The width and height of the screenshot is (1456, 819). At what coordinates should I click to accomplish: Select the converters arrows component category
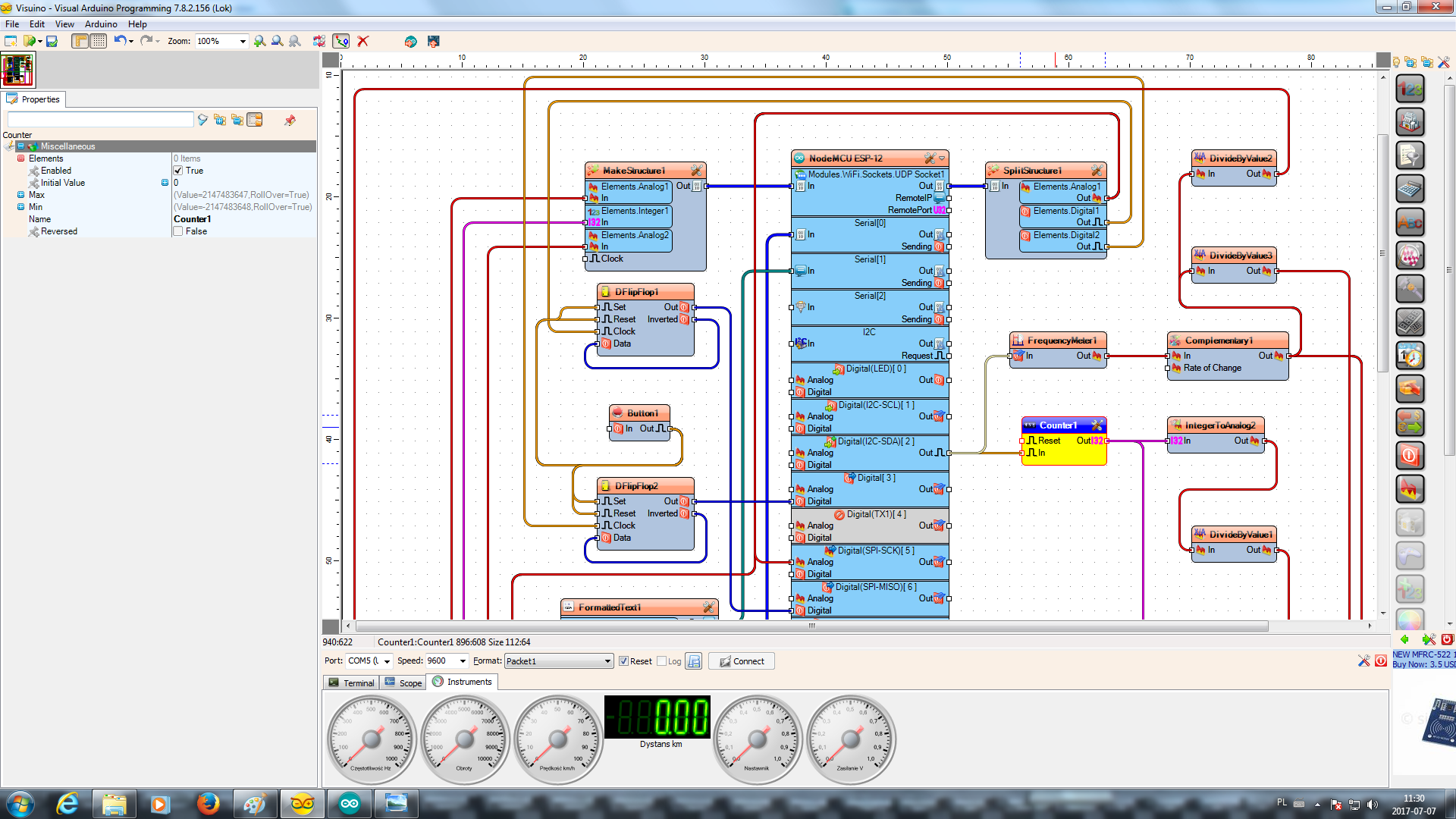pyautogui.click(x=1410, y=422)
